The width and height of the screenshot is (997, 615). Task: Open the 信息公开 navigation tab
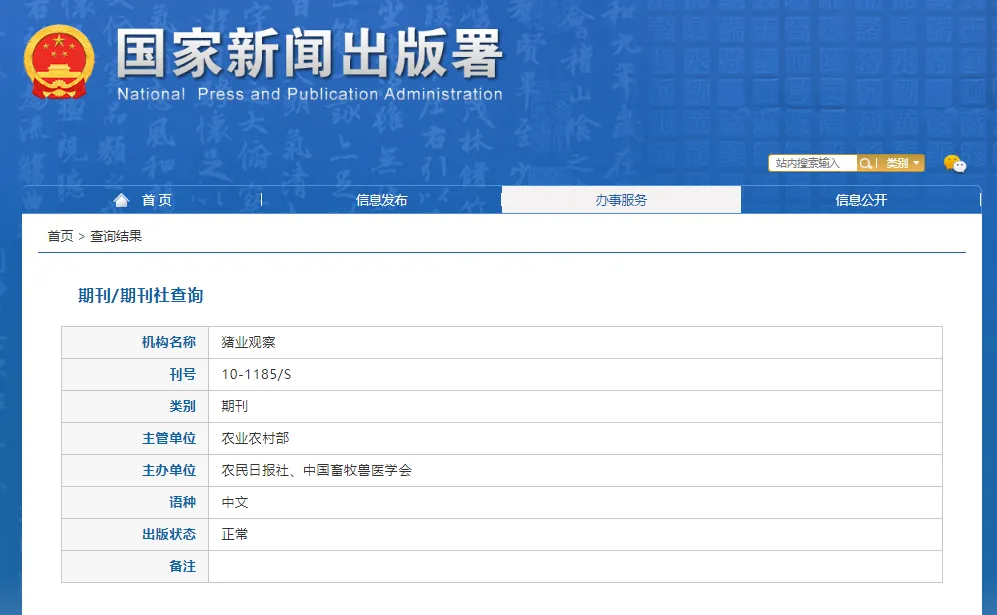point(861,200)
